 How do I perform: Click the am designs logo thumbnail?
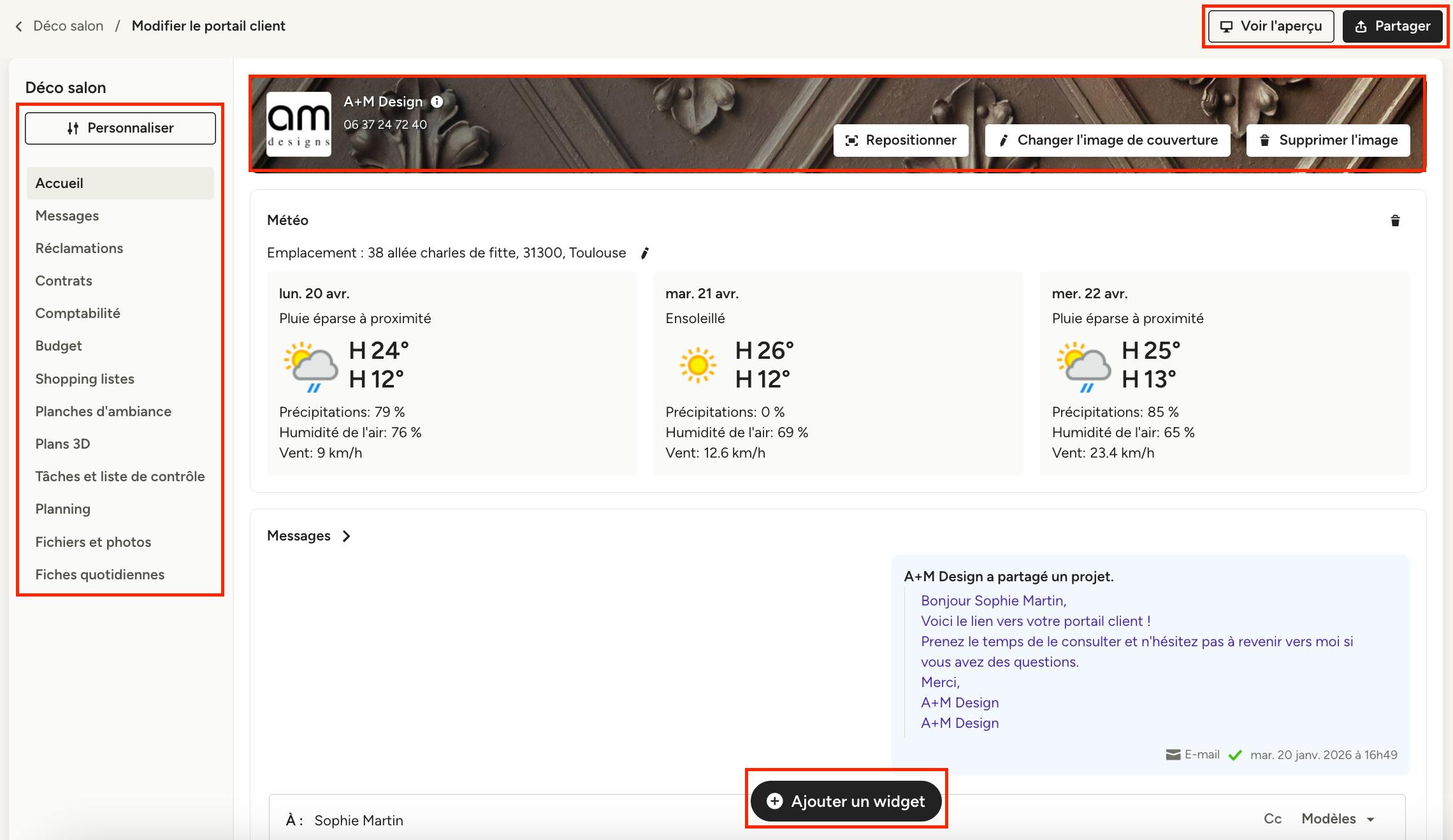pyautogui.click(x=299, y=124)
